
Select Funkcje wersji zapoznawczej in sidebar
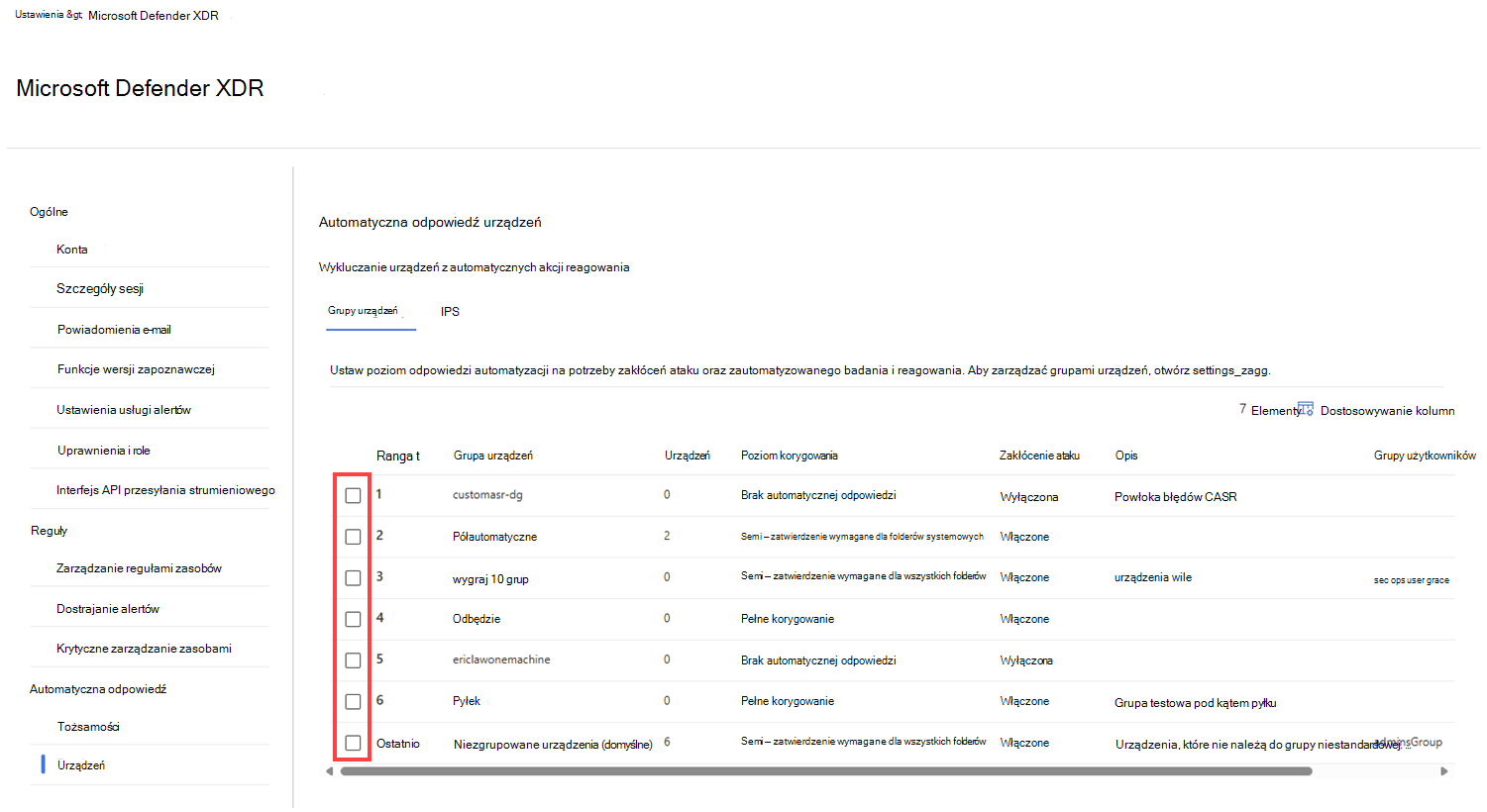[136, 369]
